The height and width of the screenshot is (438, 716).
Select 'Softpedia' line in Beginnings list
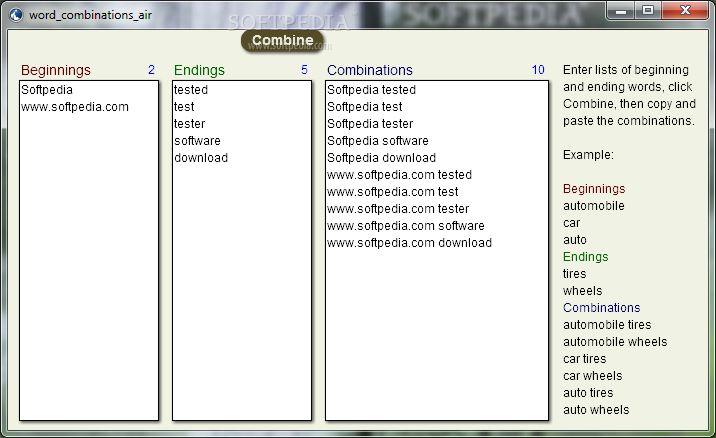47,90
